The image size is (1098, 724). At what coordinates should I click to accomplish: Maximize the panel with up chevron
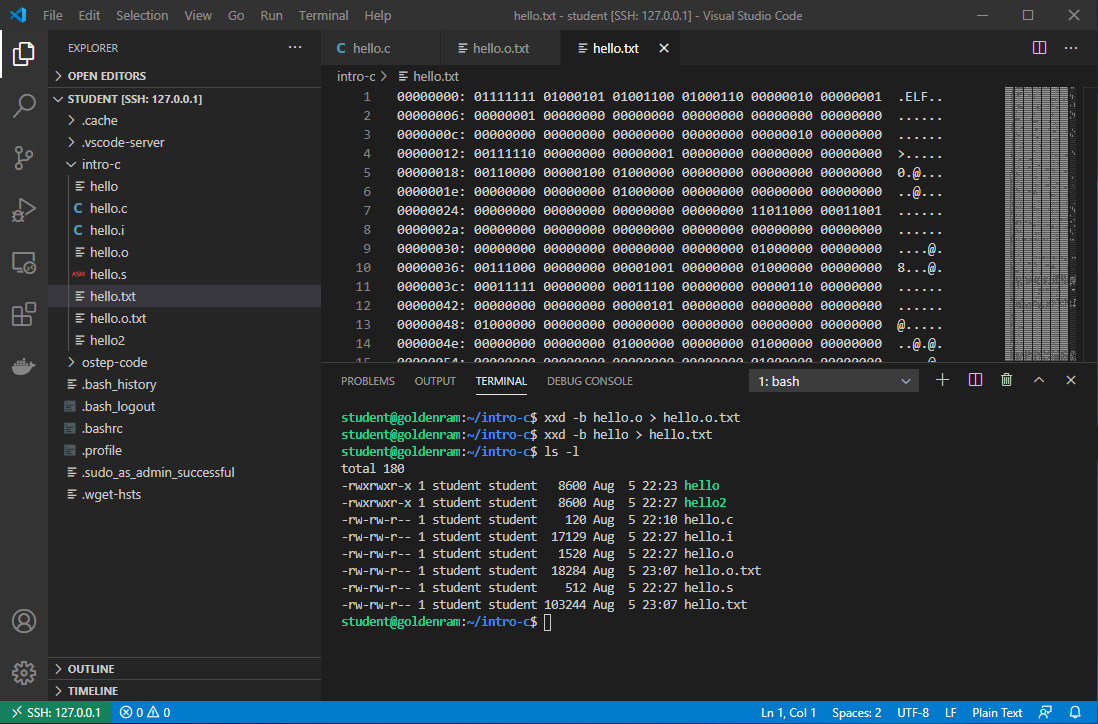pos(1039,380)
